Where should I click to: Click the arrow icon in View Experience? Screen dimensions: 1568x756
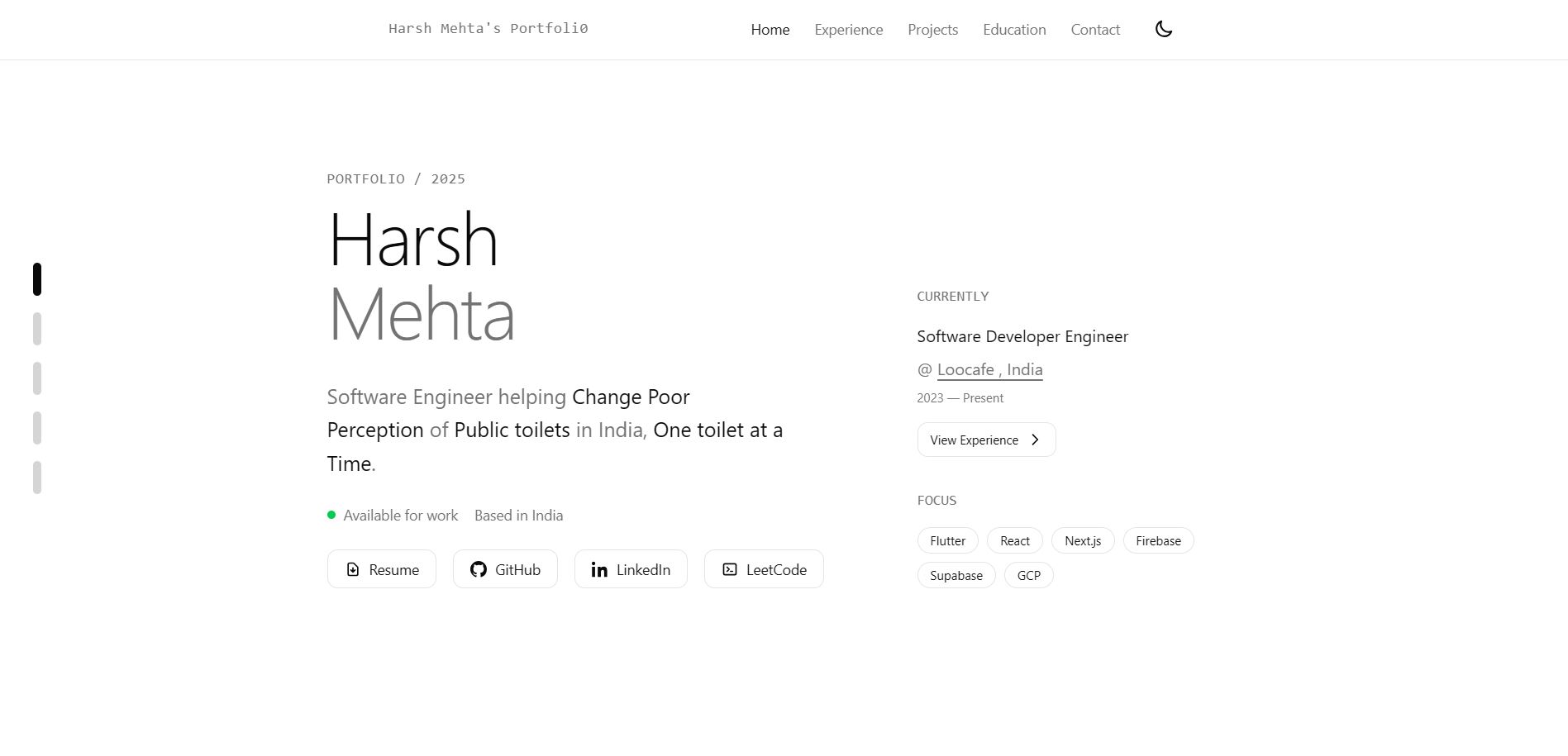[x=1035, y=440]
